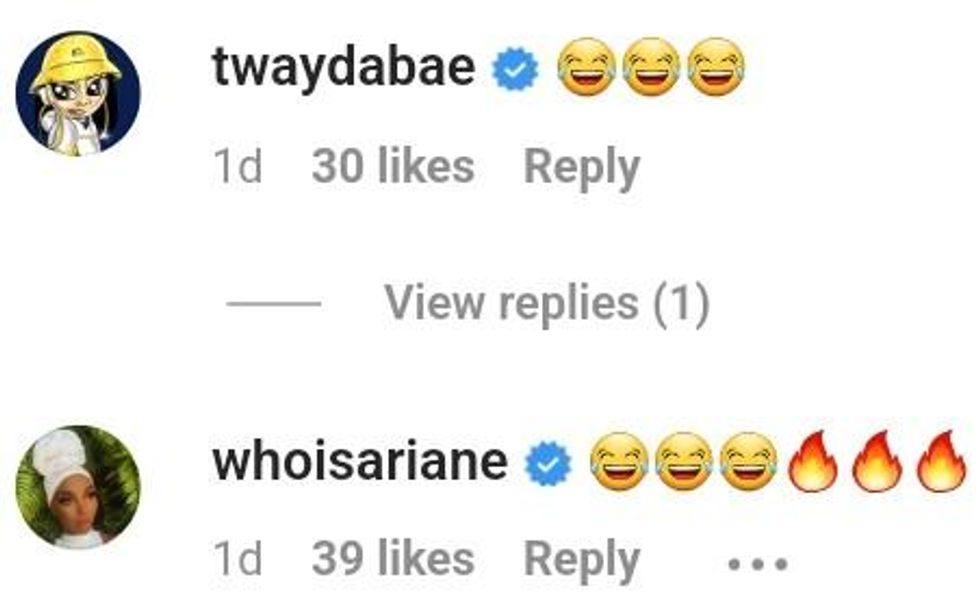Click first laughing emoji in whoisariane's comment
This screenshot has width=980, height=607.
619,461
